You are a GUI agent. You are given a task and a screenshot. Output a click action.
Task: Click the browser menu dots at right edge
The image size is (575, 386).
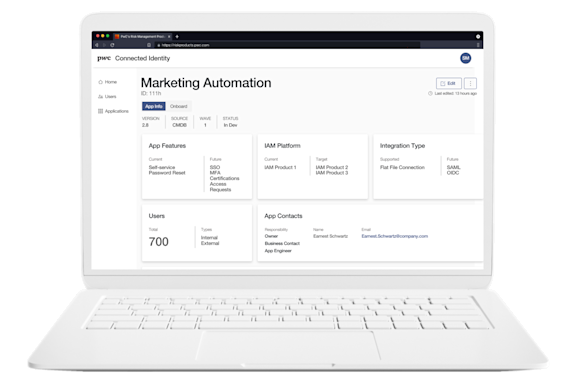click(478, 45)
